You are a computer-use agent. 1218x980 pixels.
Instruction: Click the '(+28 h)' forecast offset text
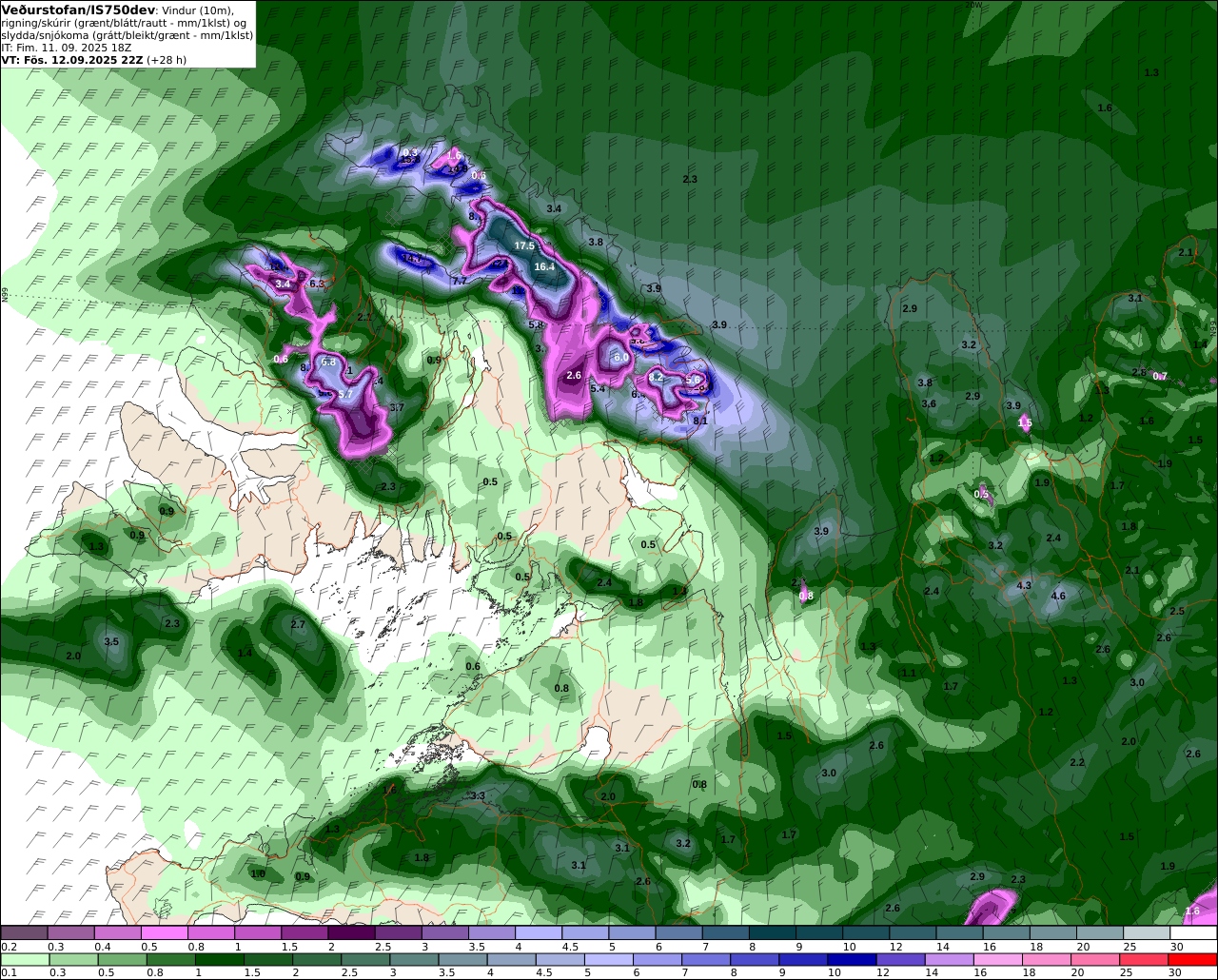pyautogui.click(x=167, y=60)
